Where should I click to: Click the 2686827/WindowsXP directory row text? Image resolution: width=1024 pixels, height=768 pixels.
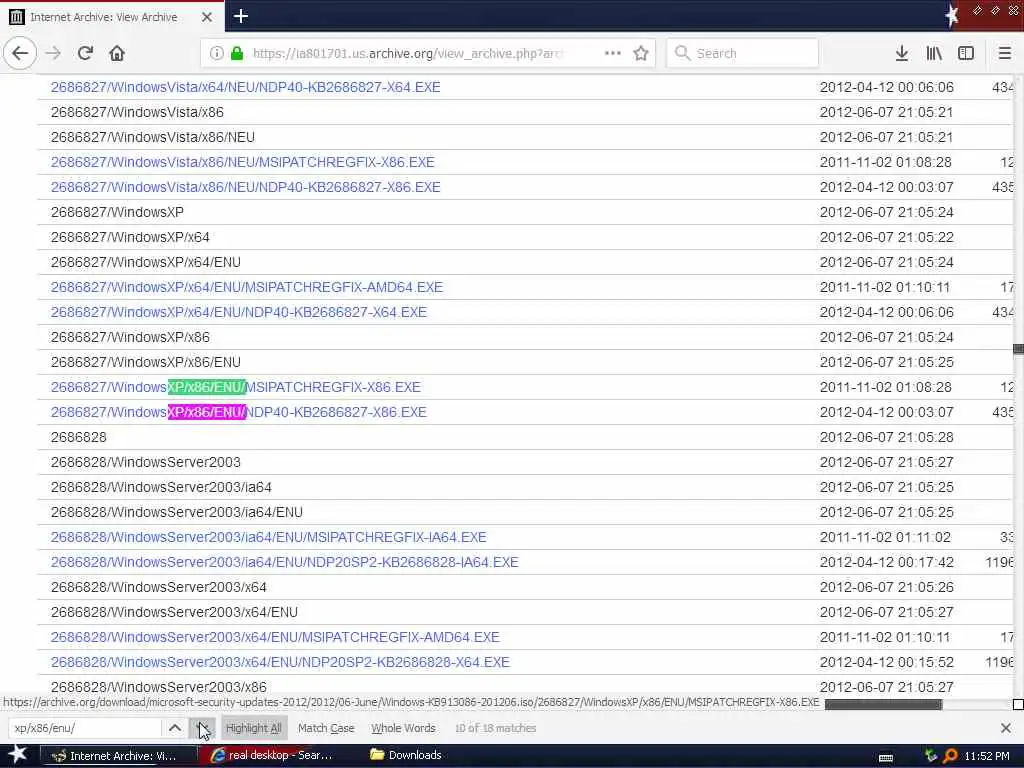pyautogui.click(x=118, y=212)
